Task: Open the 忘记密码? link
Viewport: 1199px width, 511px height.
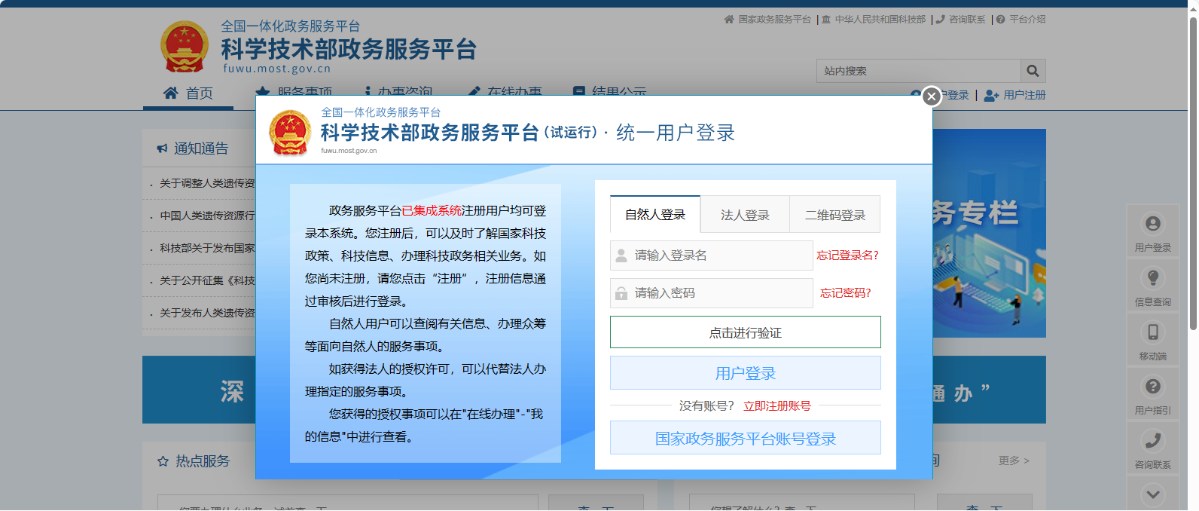Action: coord(846,293)
